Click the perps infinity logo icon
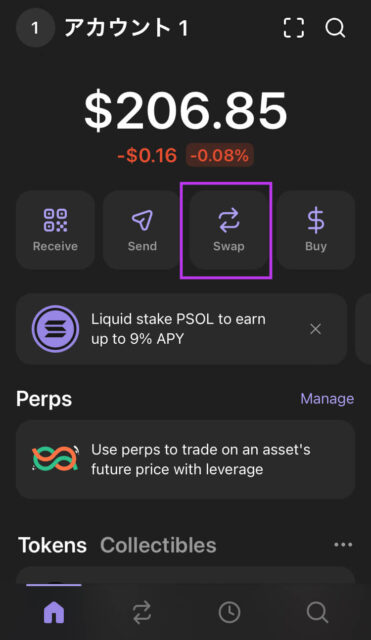Screen dimensions: 371x640 pos(56,459)
